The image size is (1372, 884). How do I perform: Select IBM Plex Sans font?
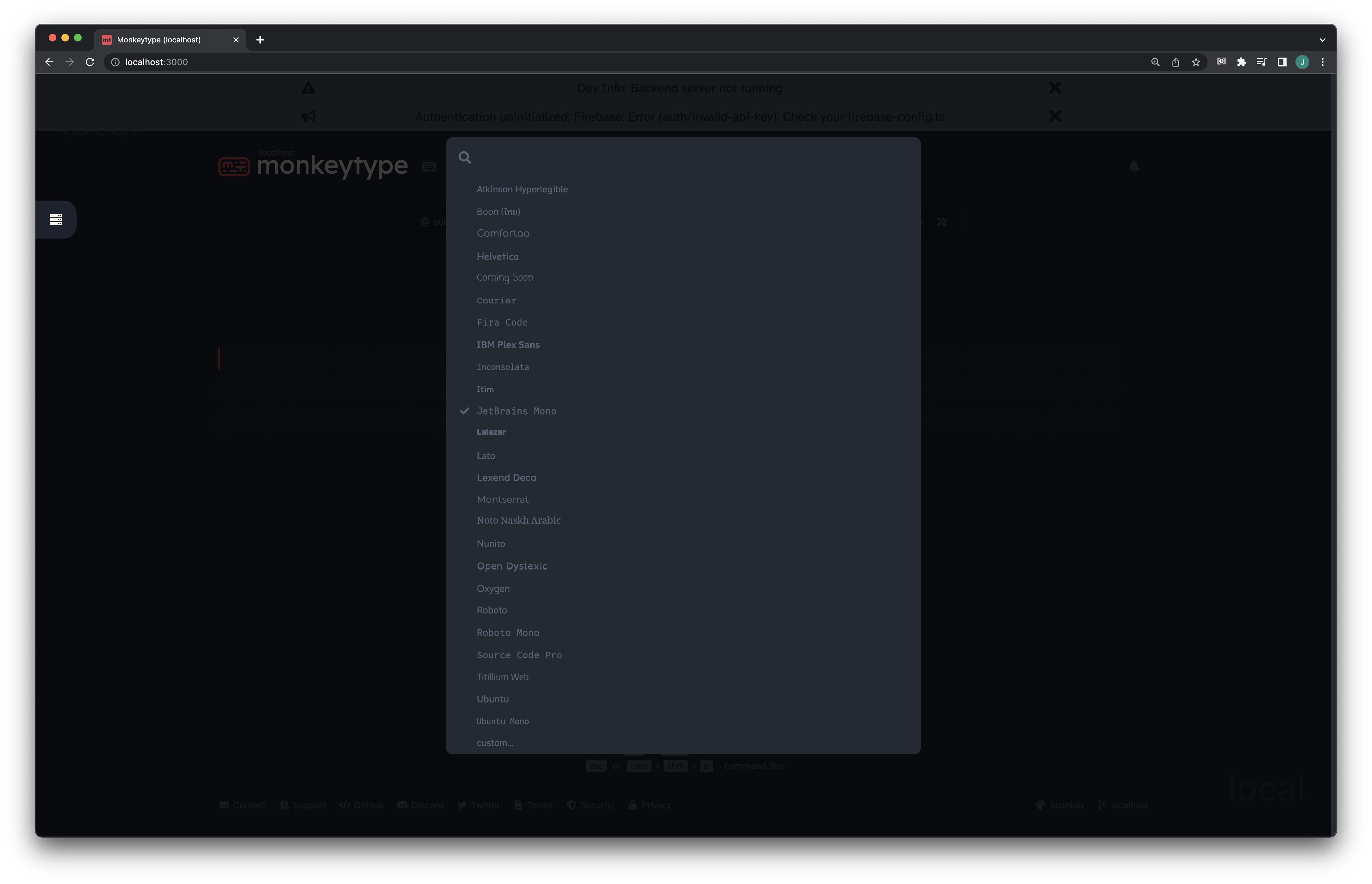683,345
